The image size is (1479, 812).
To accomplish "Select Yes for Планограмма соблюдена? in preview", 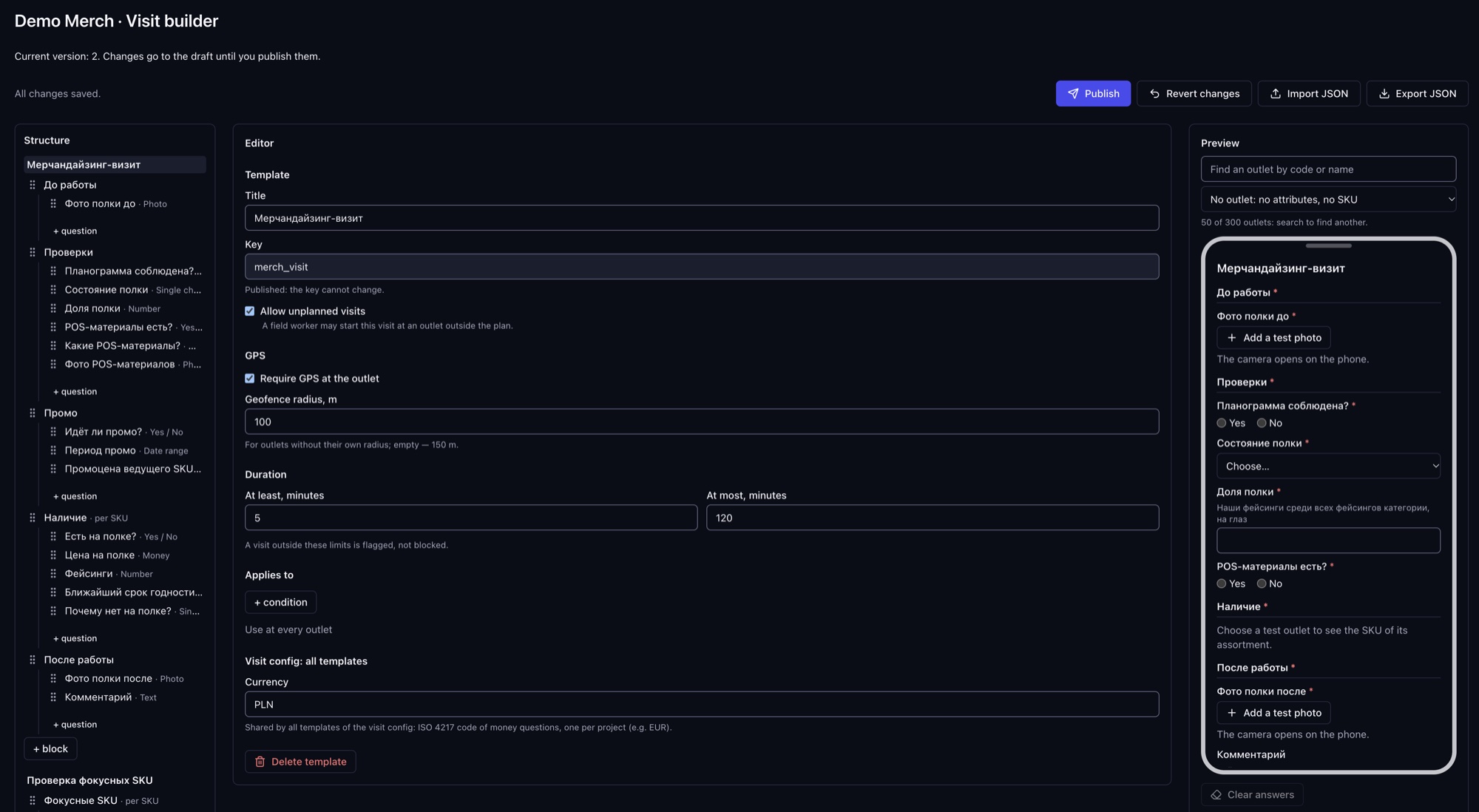I will coord(1222,423).
